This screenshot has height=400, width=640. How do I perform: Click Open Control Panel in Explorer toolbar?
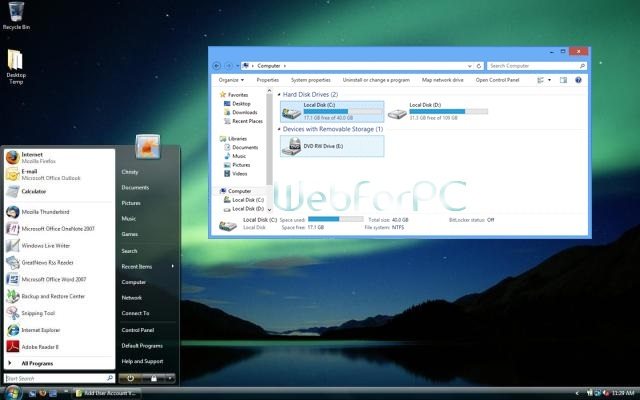tap(497, 80)
